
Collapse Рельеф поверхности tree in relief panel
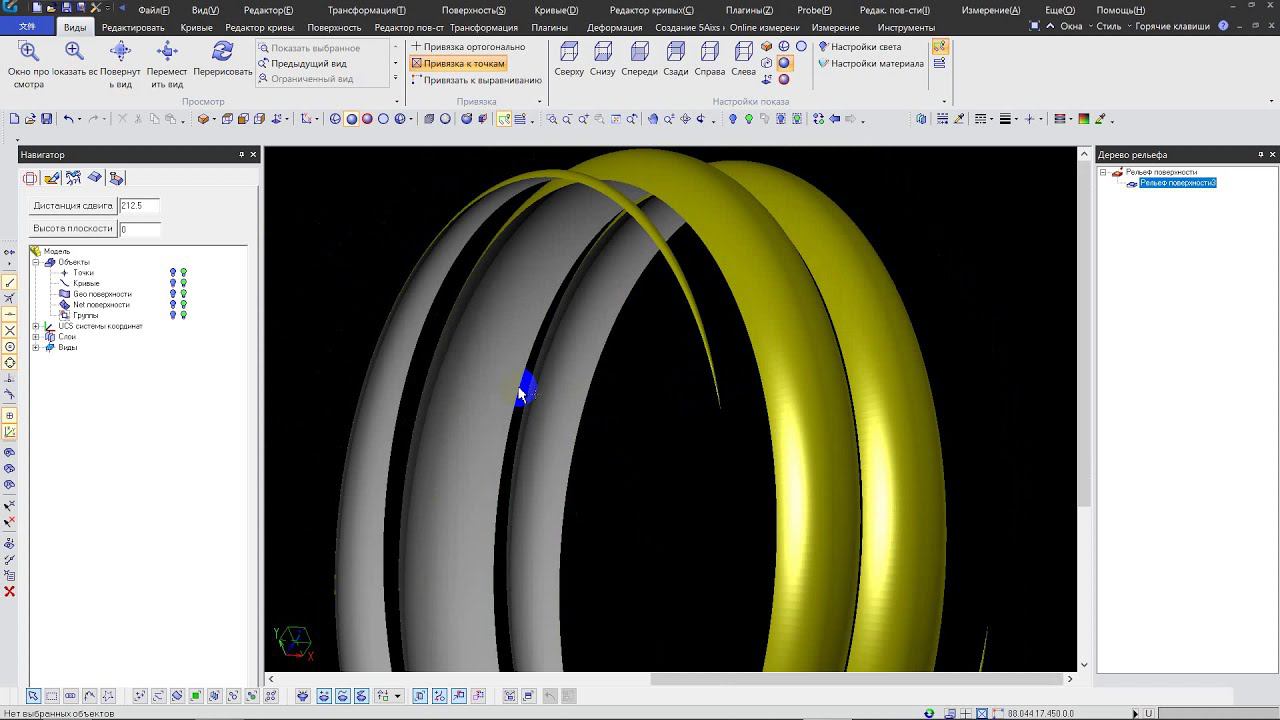(x=1104, y=172)
